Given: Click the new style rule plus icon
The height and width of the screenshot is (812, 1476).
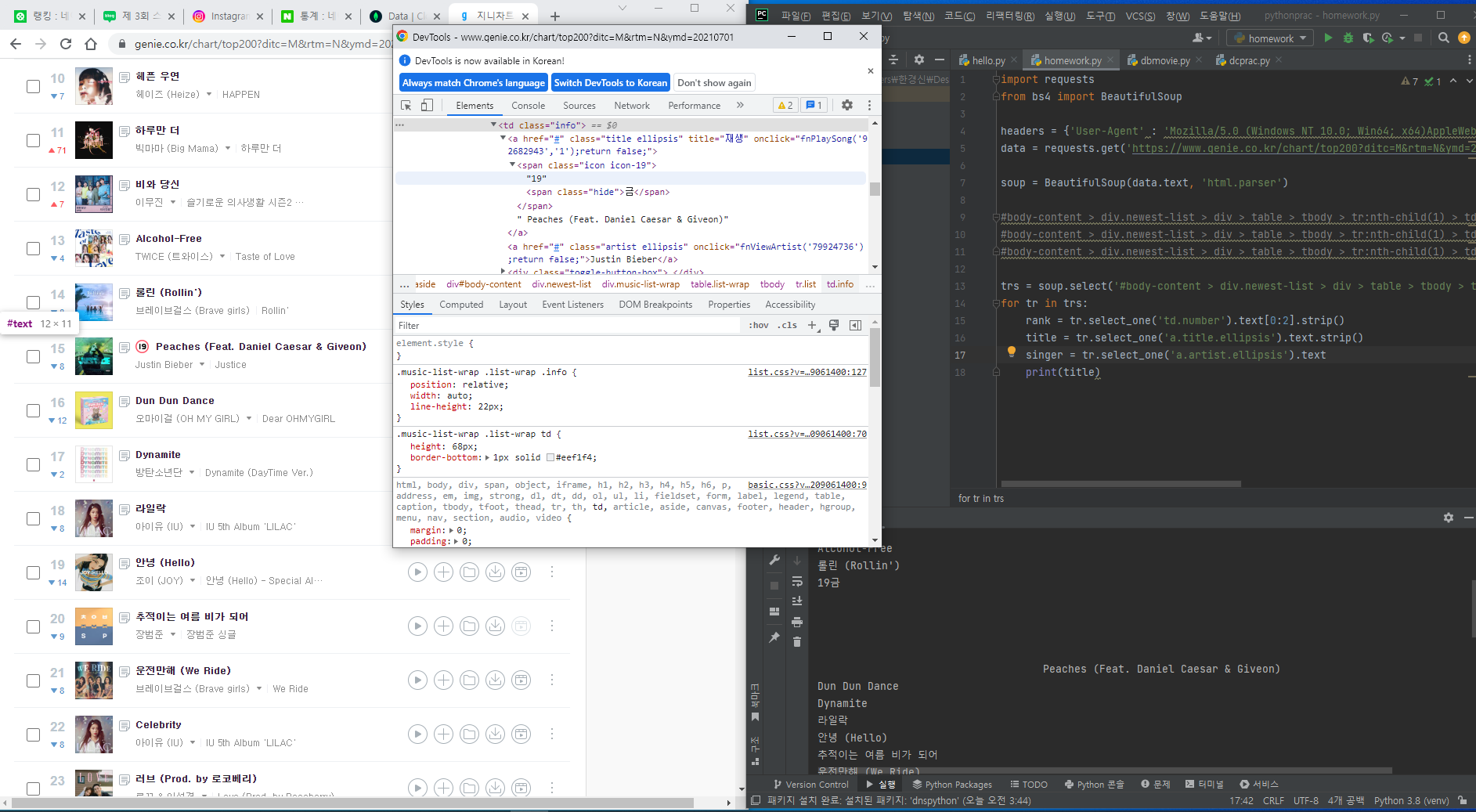Looking at the screenshot, I should click(x=813, y=325).
